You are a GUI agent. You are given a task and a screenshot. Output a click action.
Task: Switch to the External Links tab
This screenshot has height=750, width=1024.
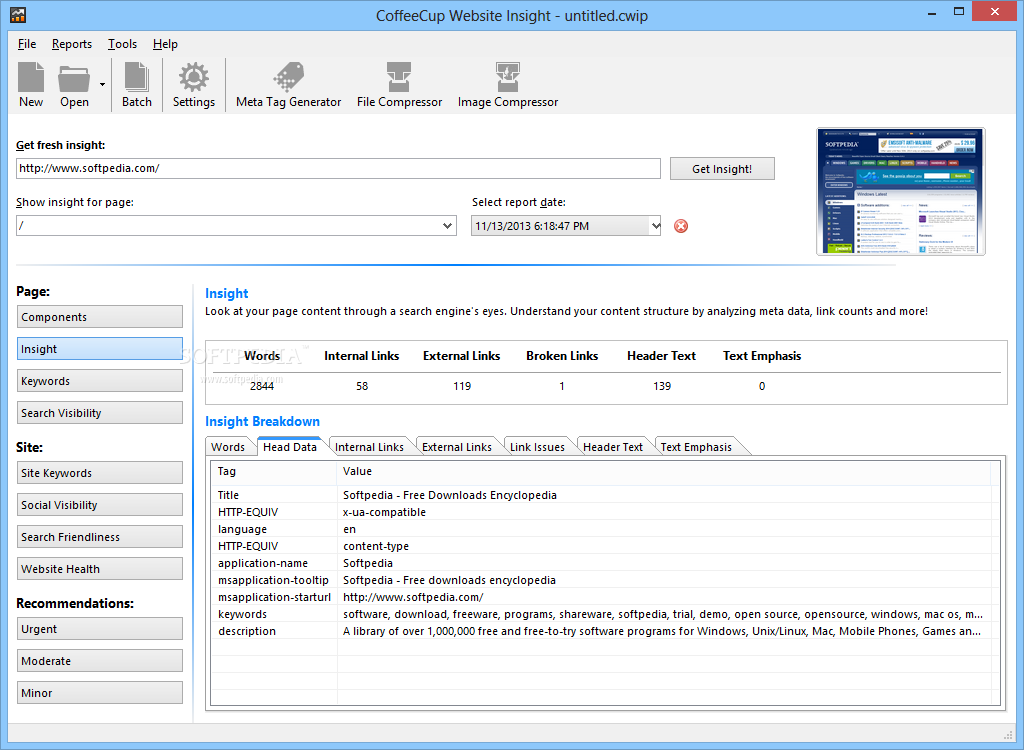(456, 447)
